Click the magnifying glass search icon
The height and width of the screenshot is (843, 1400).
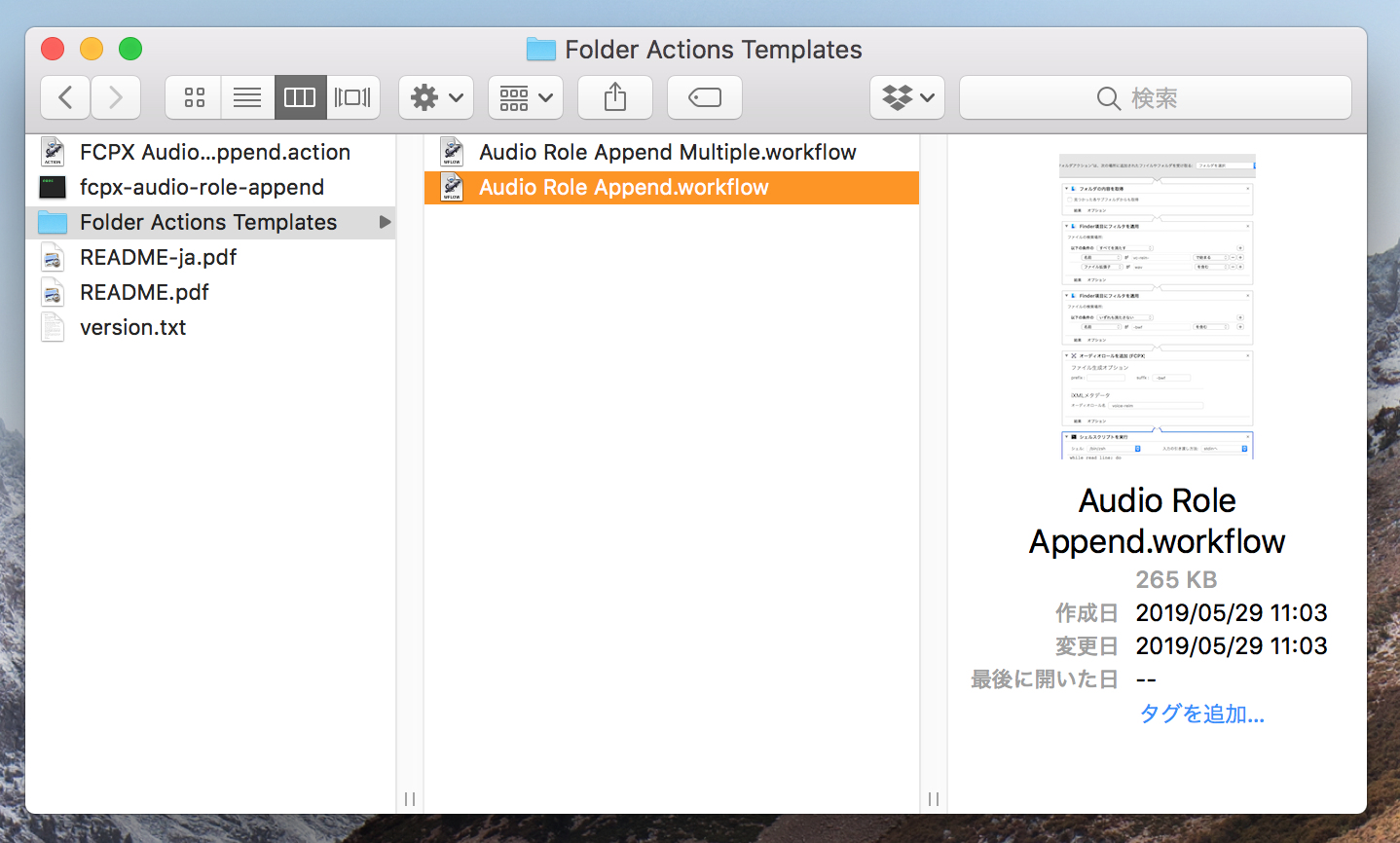pyautogui.click(x=1108, y=98)
